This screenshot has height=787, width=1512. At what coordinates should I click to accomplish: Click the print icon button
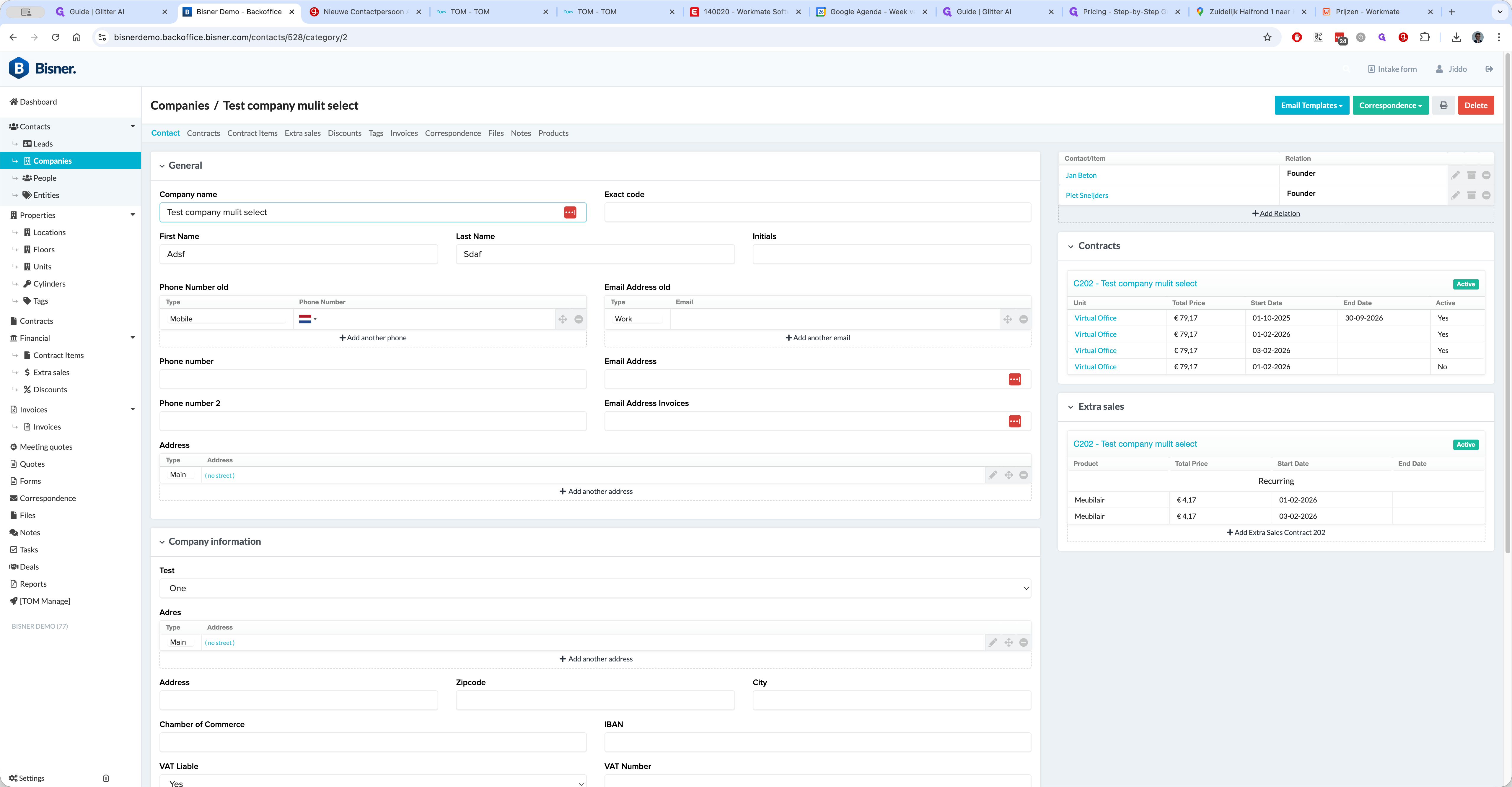coord(1443,106)
